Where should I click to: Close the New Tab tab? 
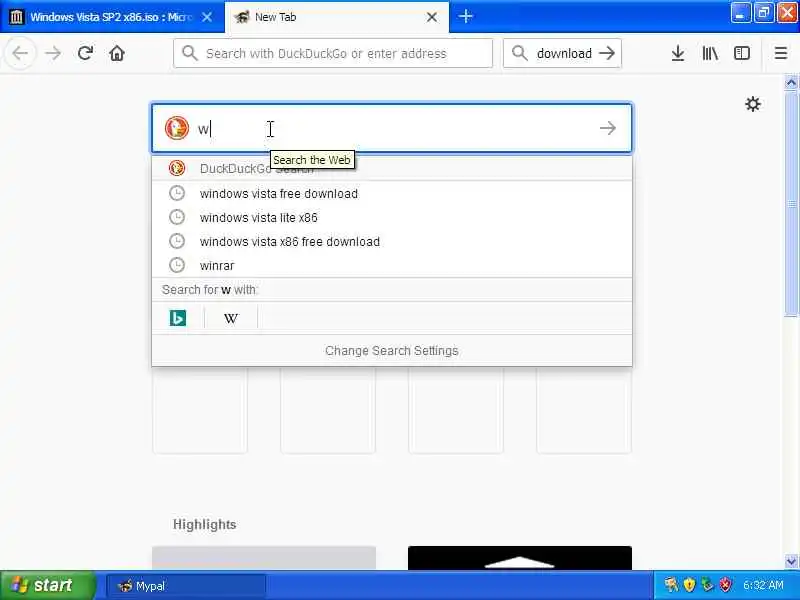pyautogui.click(x=432, y=17)
